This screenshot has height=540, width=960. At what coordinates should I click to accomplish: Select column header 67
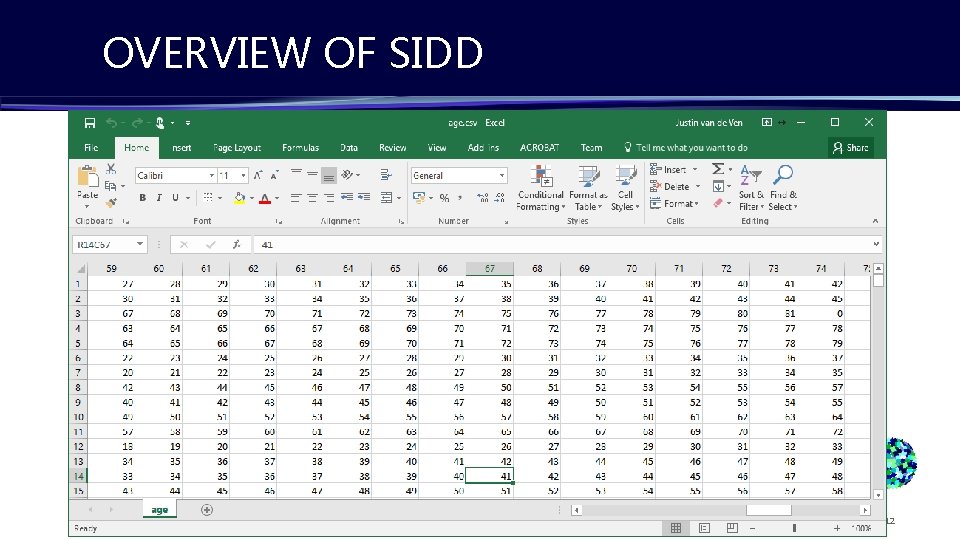coord(489,269)
